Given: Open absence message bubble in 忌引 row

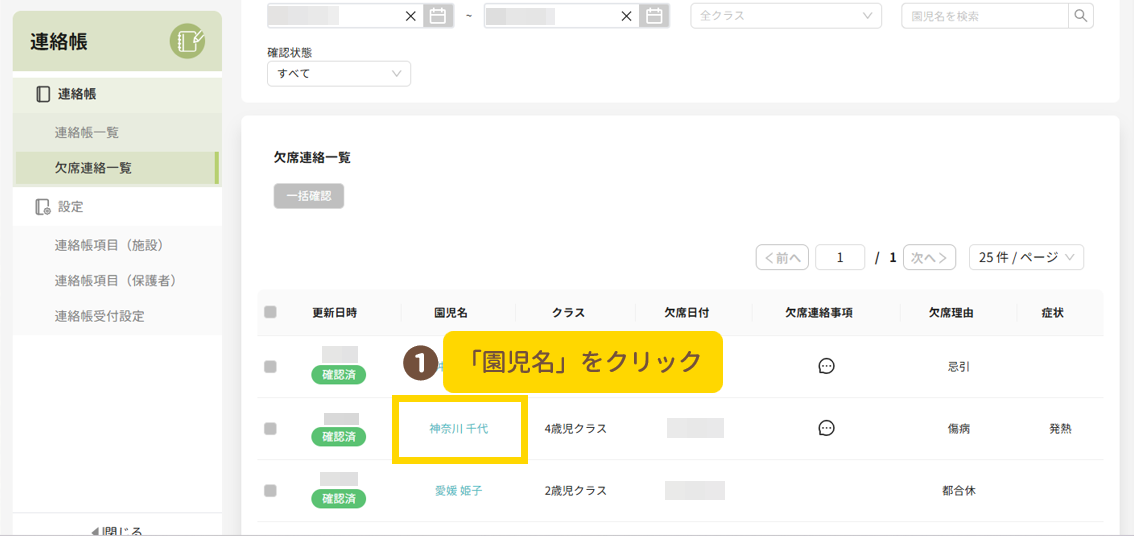Looking at the screenshot, I should coord(826,366).
